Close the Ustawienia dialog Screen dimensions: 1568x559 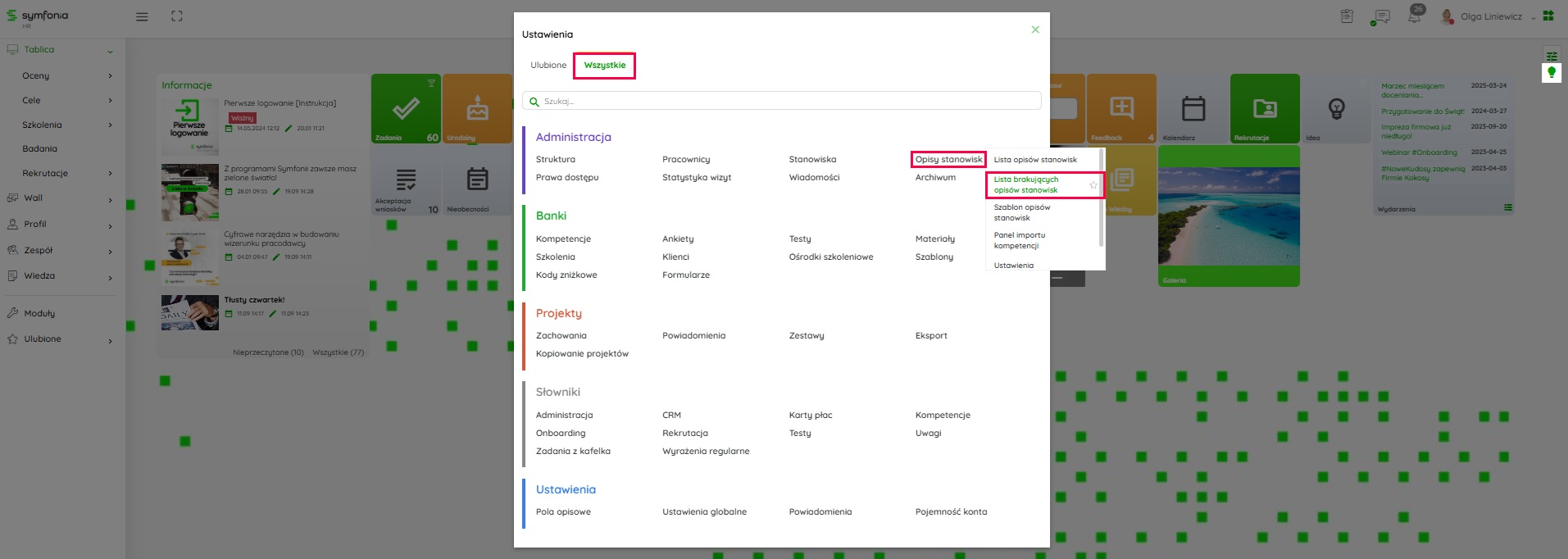pyautogui.click(x=1035, y=30)
